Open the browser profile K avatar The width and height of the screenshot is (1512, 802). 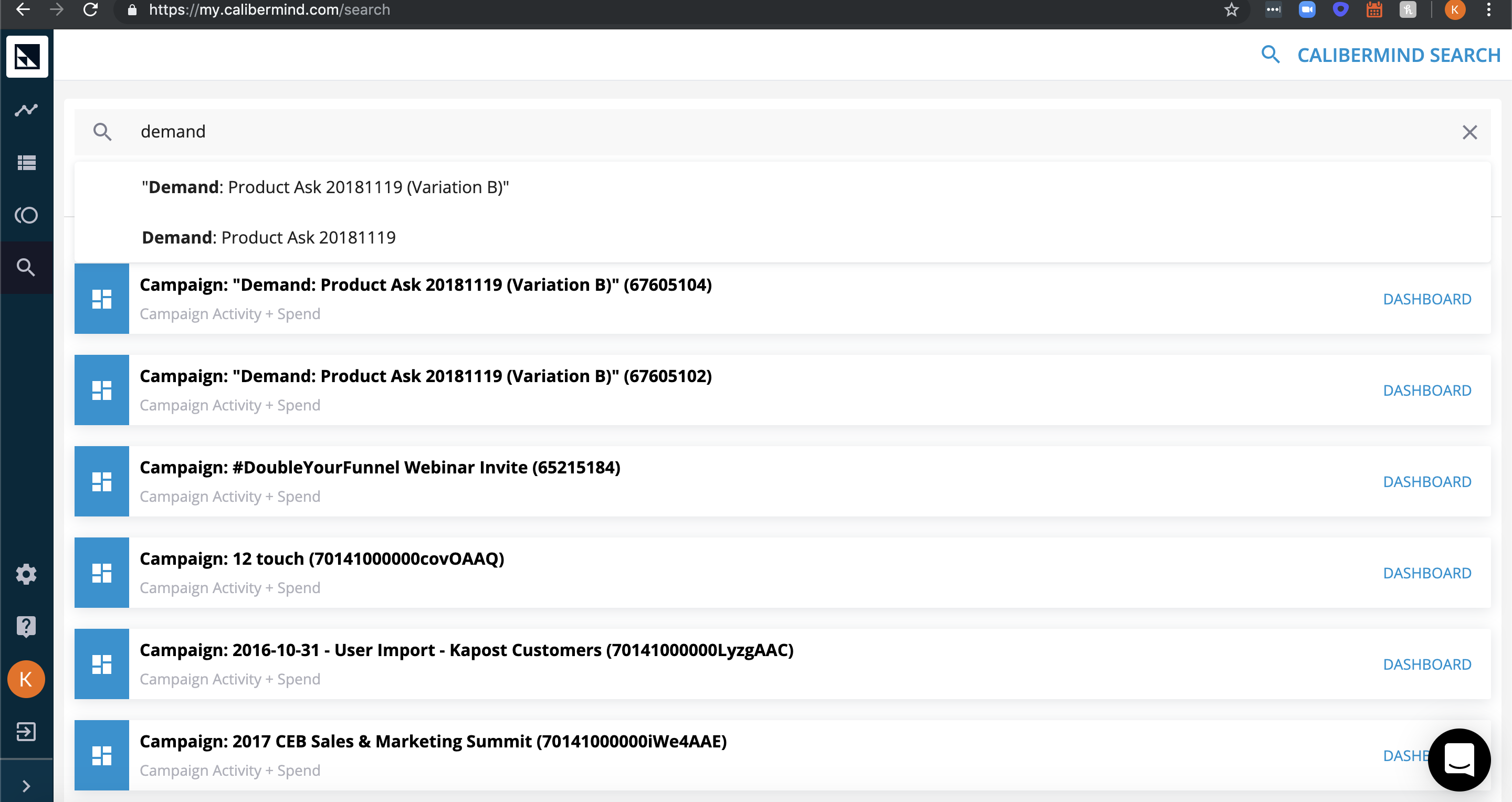(1454, 9)
